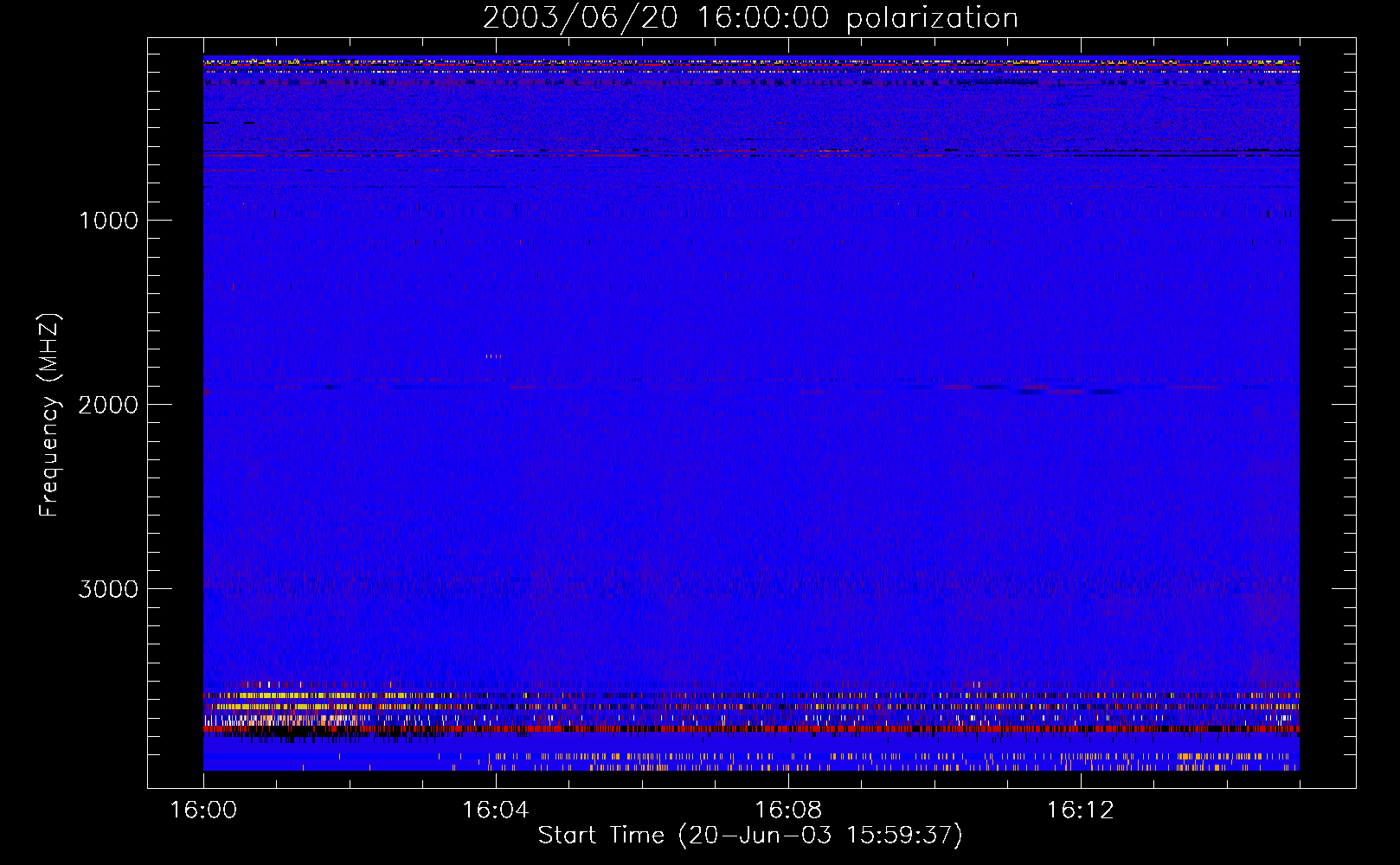1400x865 pixels.
Task: Click the 1000 frequency tick label
Action: 108,221
